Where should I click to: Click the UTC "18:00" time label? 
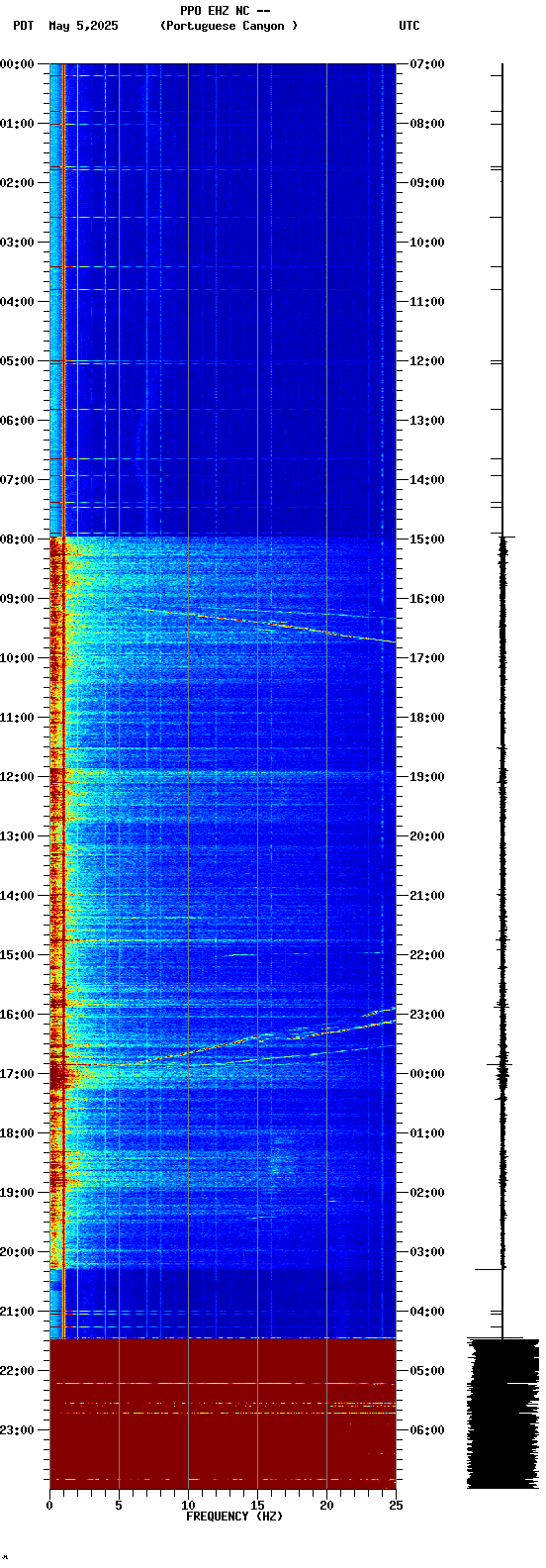(x=427, y=717)
